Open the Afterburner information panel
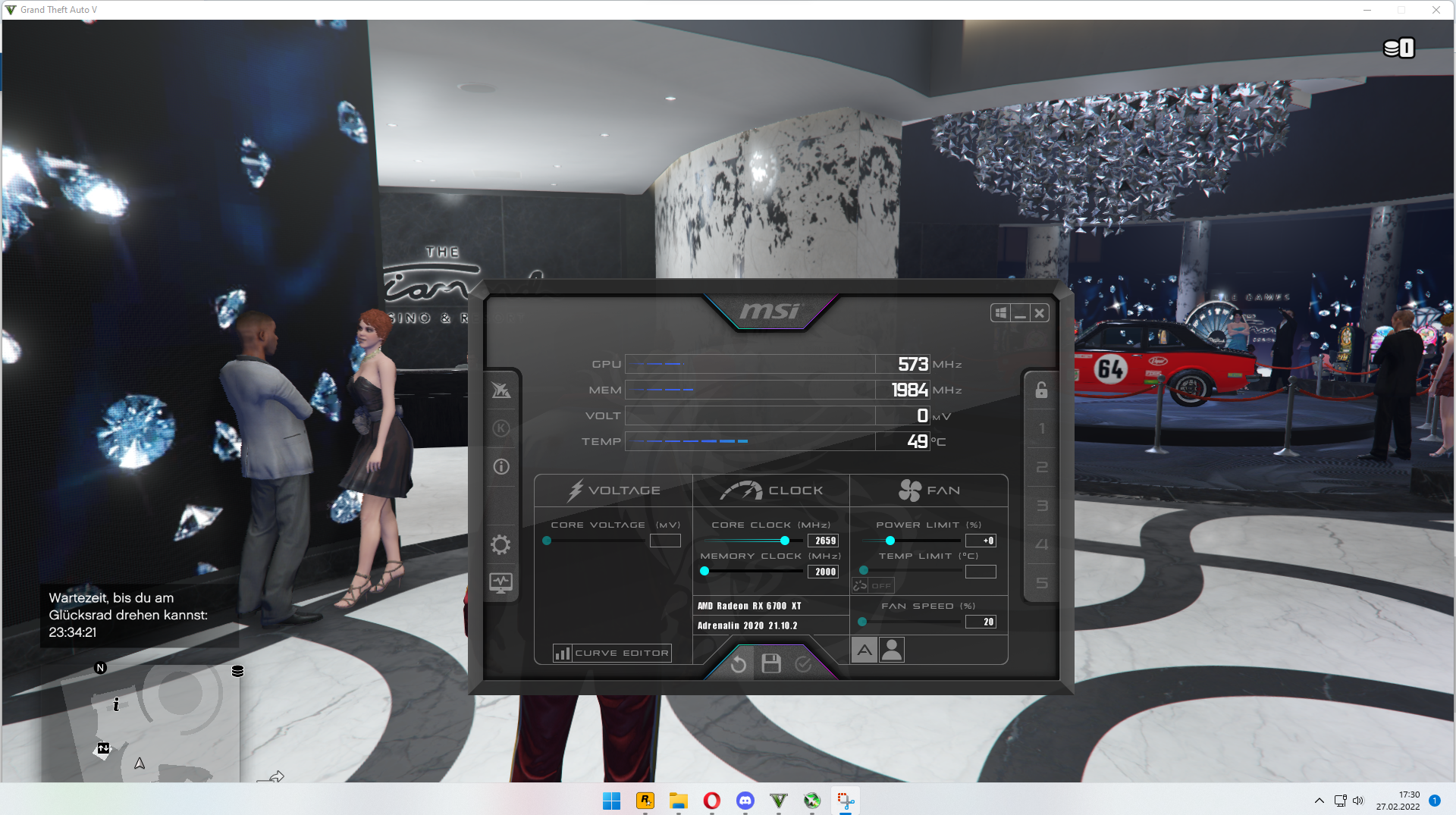The height and width of the screenshot is (815, 1456). 501,467
